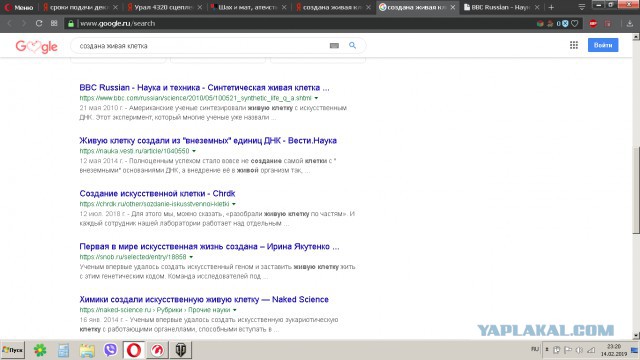
Task: Go forward with the forward arrow
Action: coord(24,24)
